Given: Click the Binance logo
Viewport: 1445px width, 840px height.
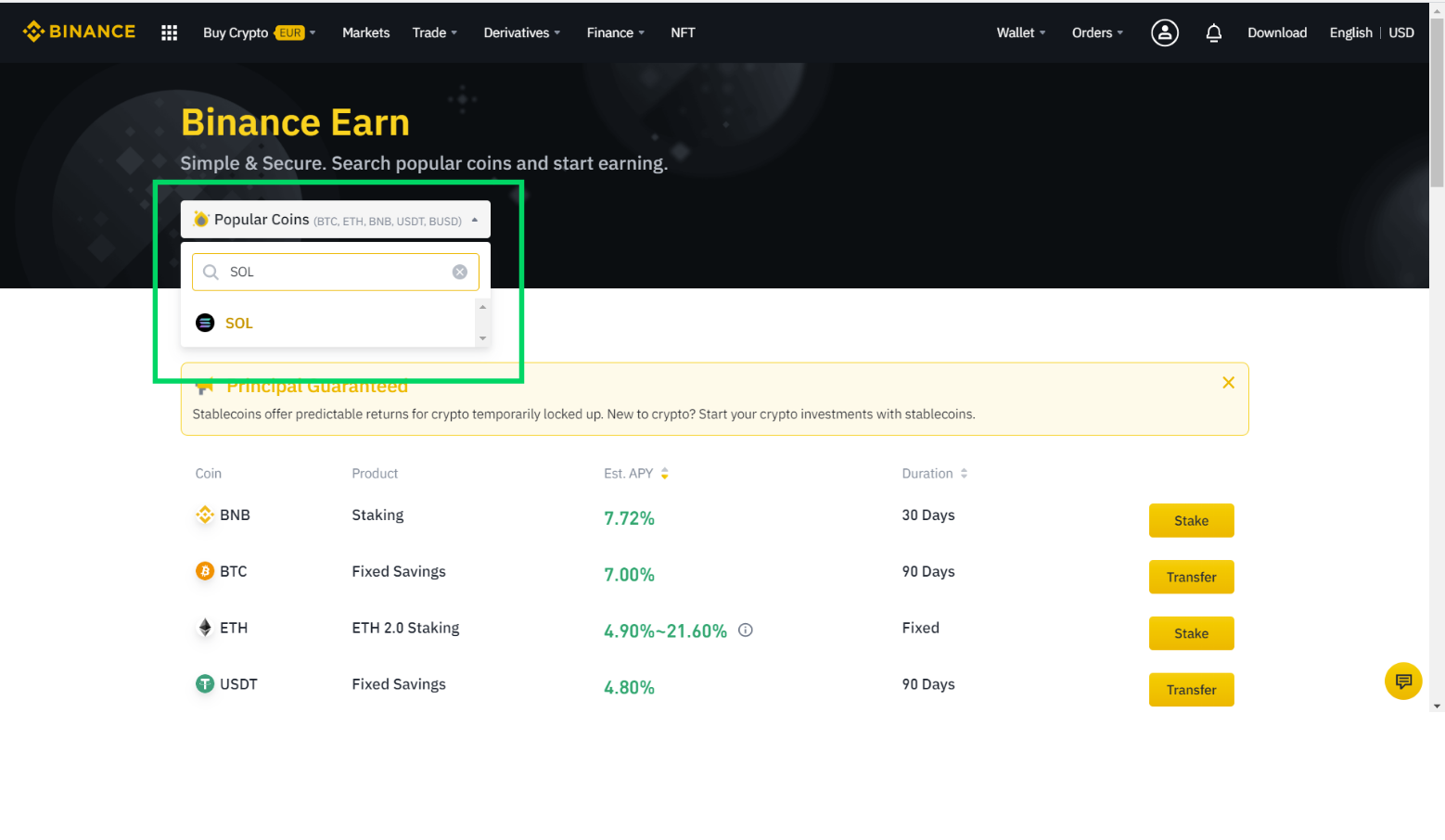Looking at the screenshot, I should 79,32.
